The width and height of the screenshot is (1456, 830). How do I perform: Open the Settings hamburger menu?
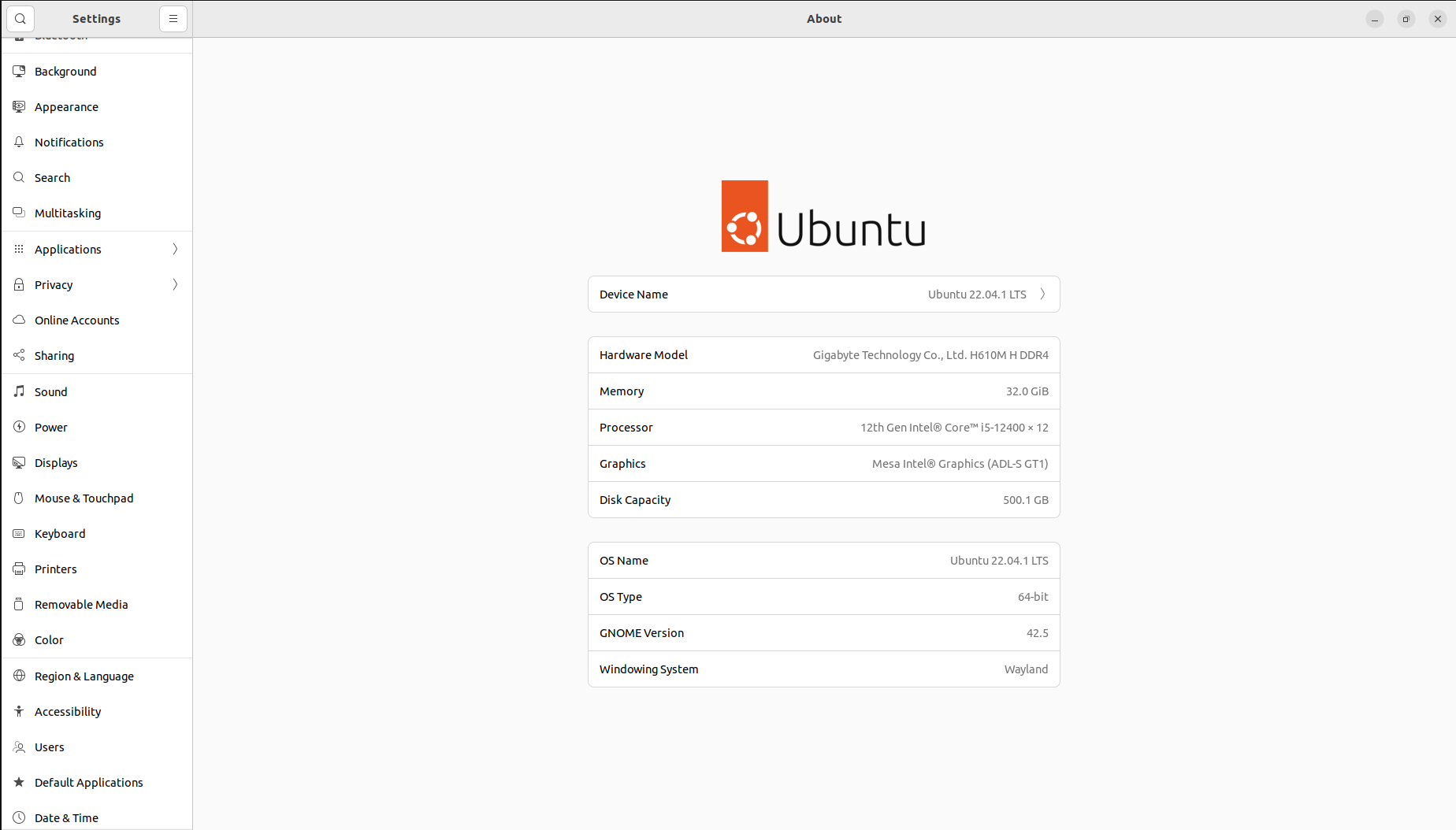(173, 19)
